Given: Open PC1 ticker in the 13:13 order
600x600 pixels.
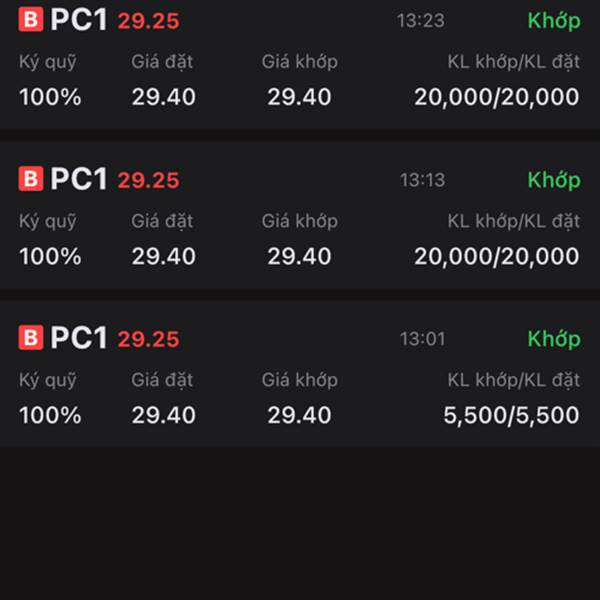Looking at the screenshot, I should (x=78, y=179).
